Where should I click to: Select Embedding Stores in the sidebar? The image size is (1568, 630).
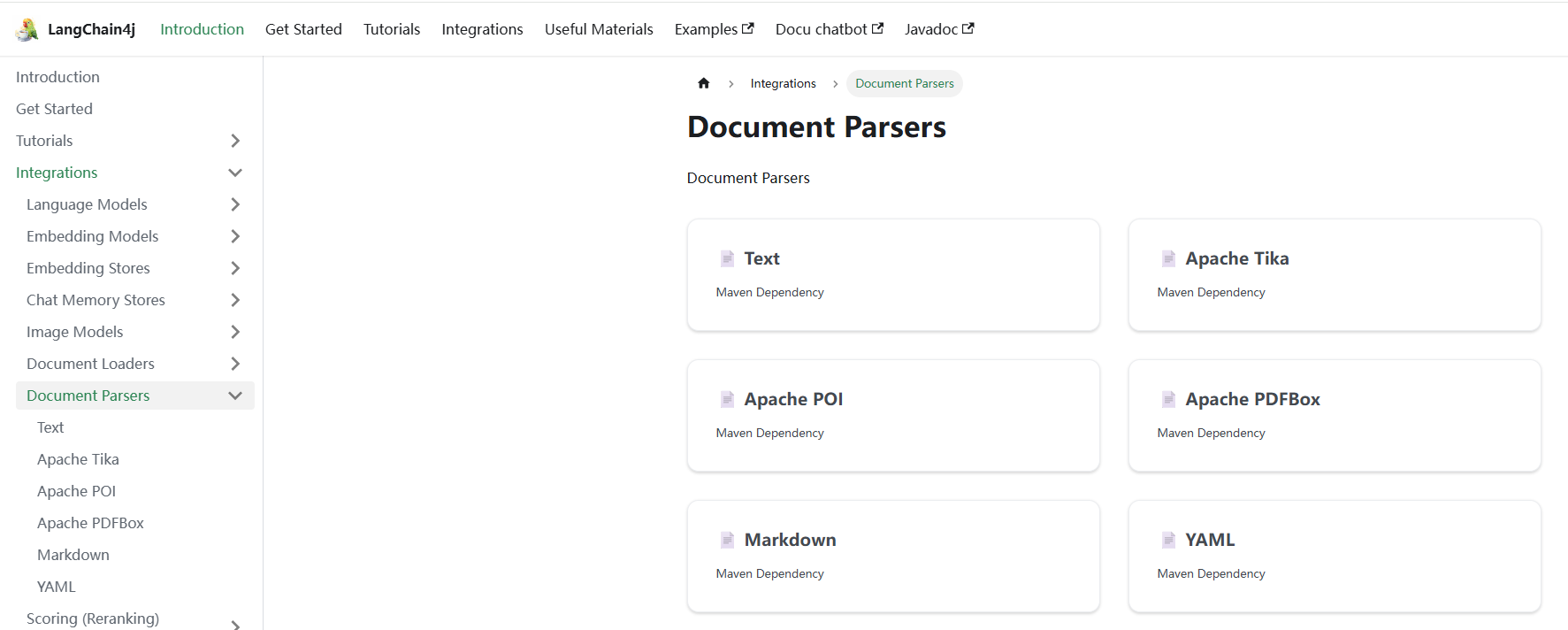88,268
